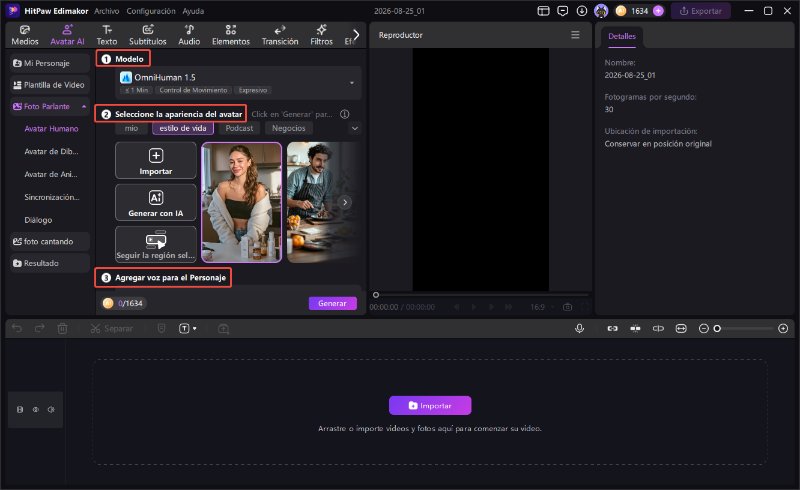The height and width of the screenshot is (490, 800).
Task: Open Plantilla de Video section
Action: 49,85
